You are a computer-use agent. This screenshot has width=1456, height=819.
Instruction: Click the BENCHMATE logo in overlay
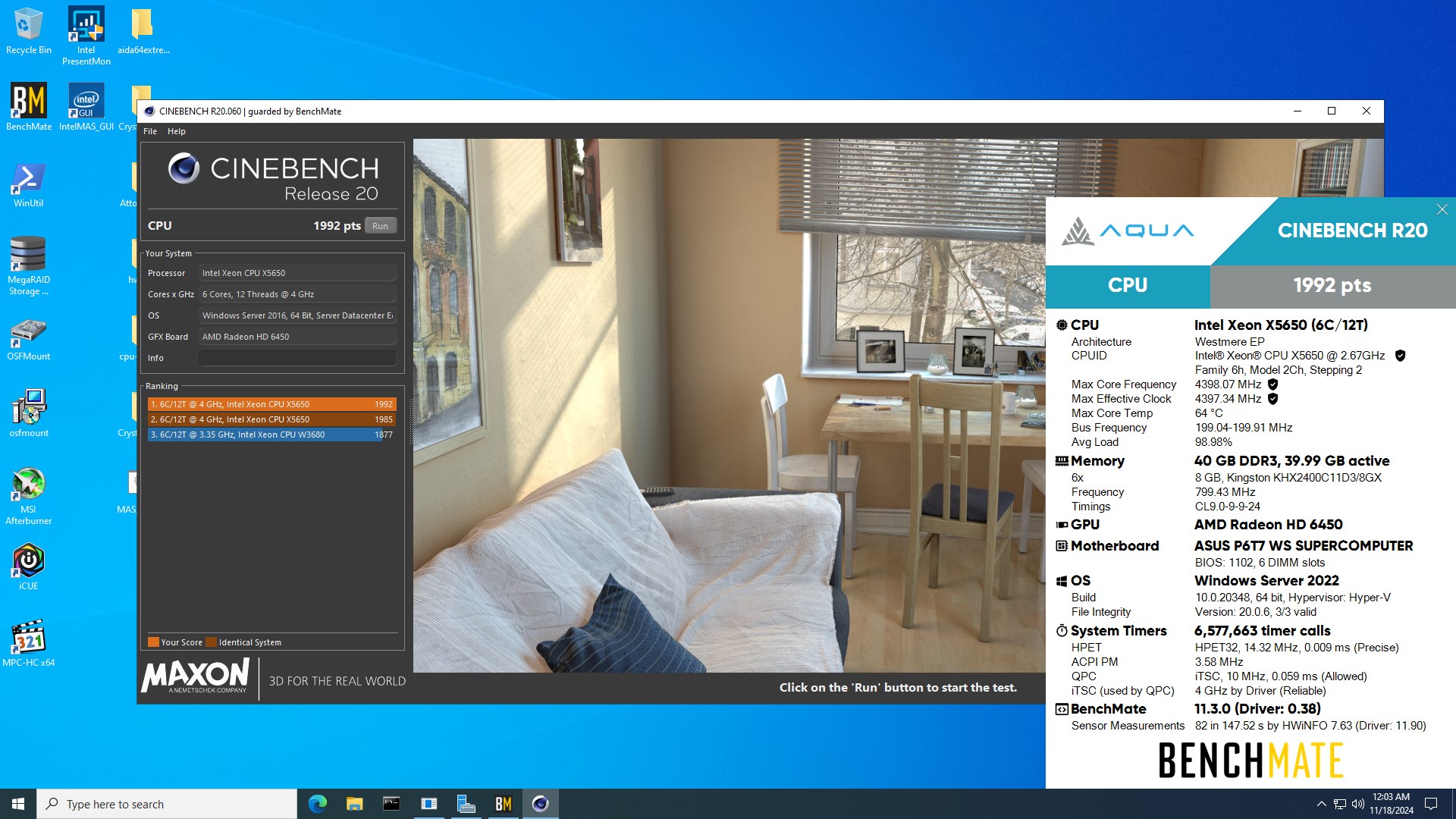coord(1250,760)
